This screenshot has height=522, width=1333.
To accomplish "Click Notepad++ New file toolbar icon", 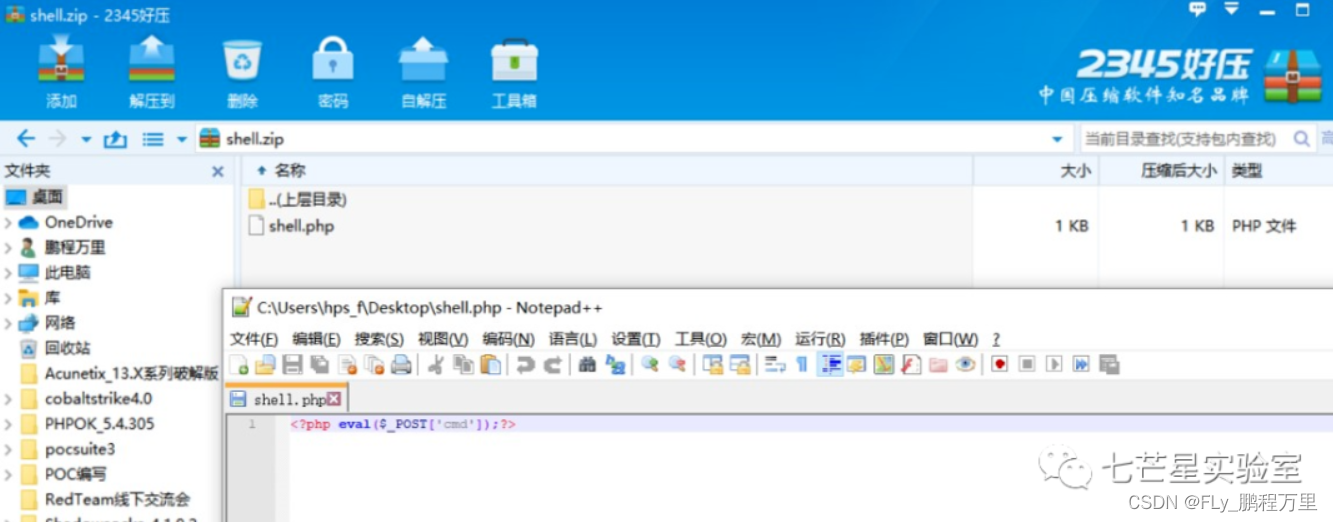I will point(239,364).
